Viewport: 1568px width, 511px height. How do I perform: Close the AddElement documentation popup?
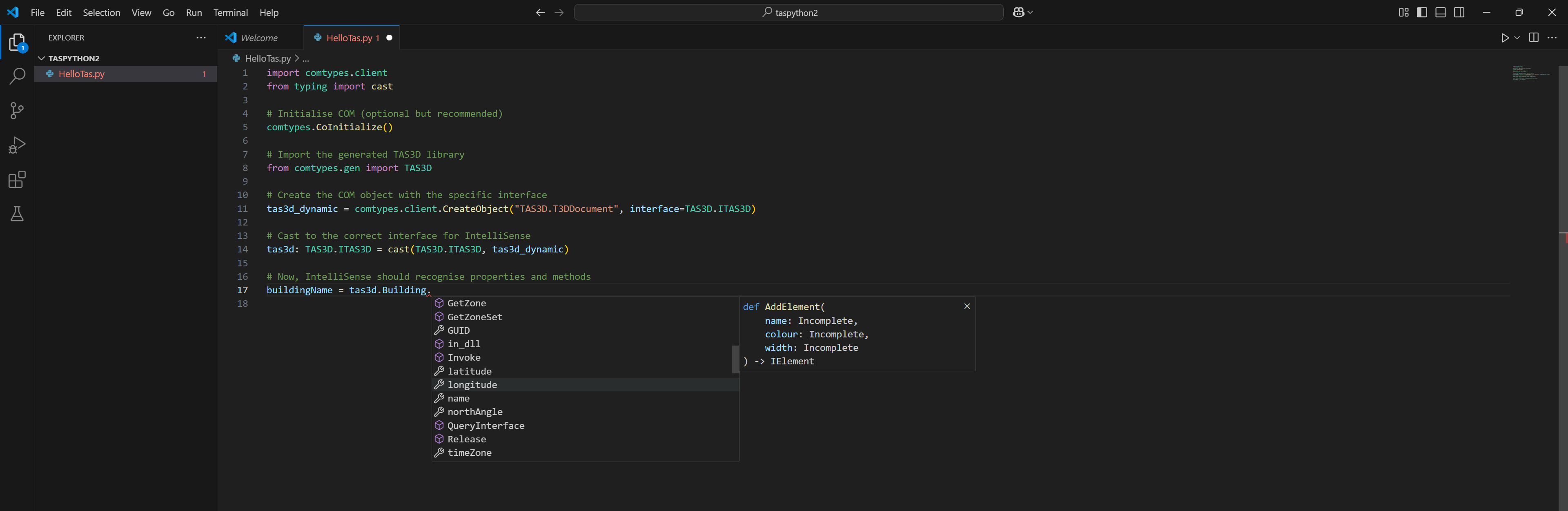(x=967, y=306)
